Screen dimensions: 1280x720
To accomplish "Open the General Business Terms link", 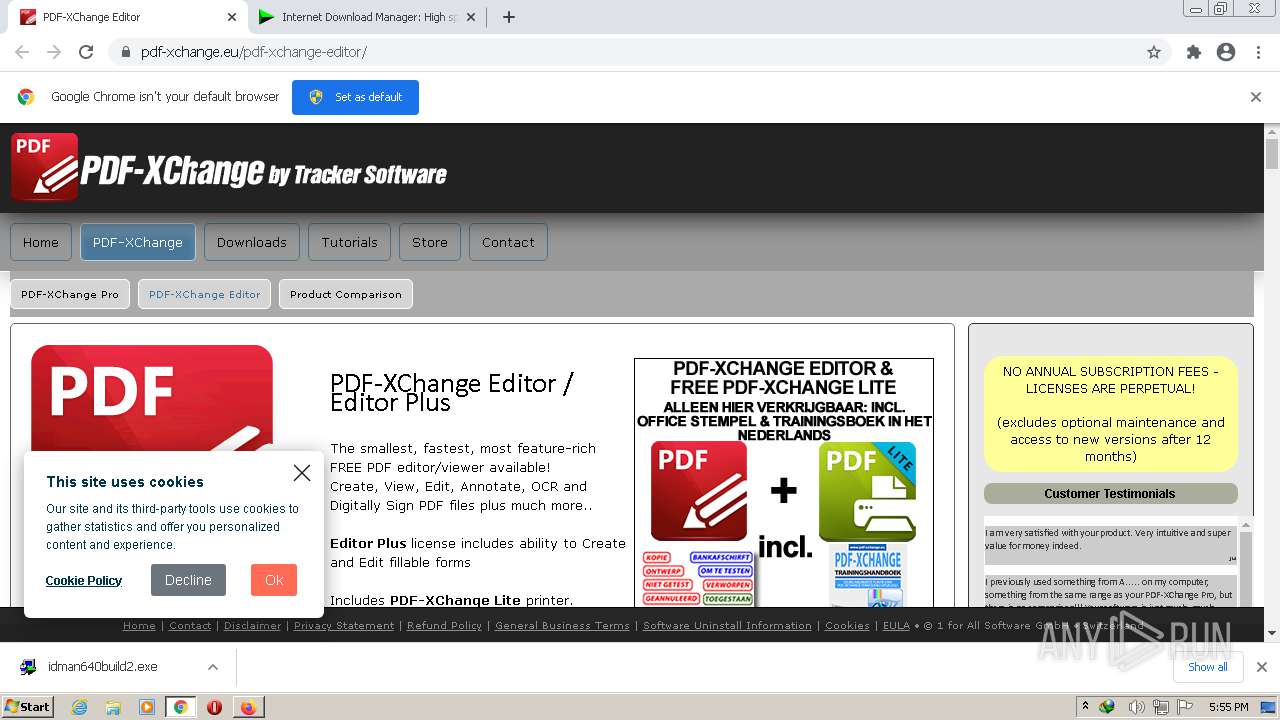I will point(563,625).
